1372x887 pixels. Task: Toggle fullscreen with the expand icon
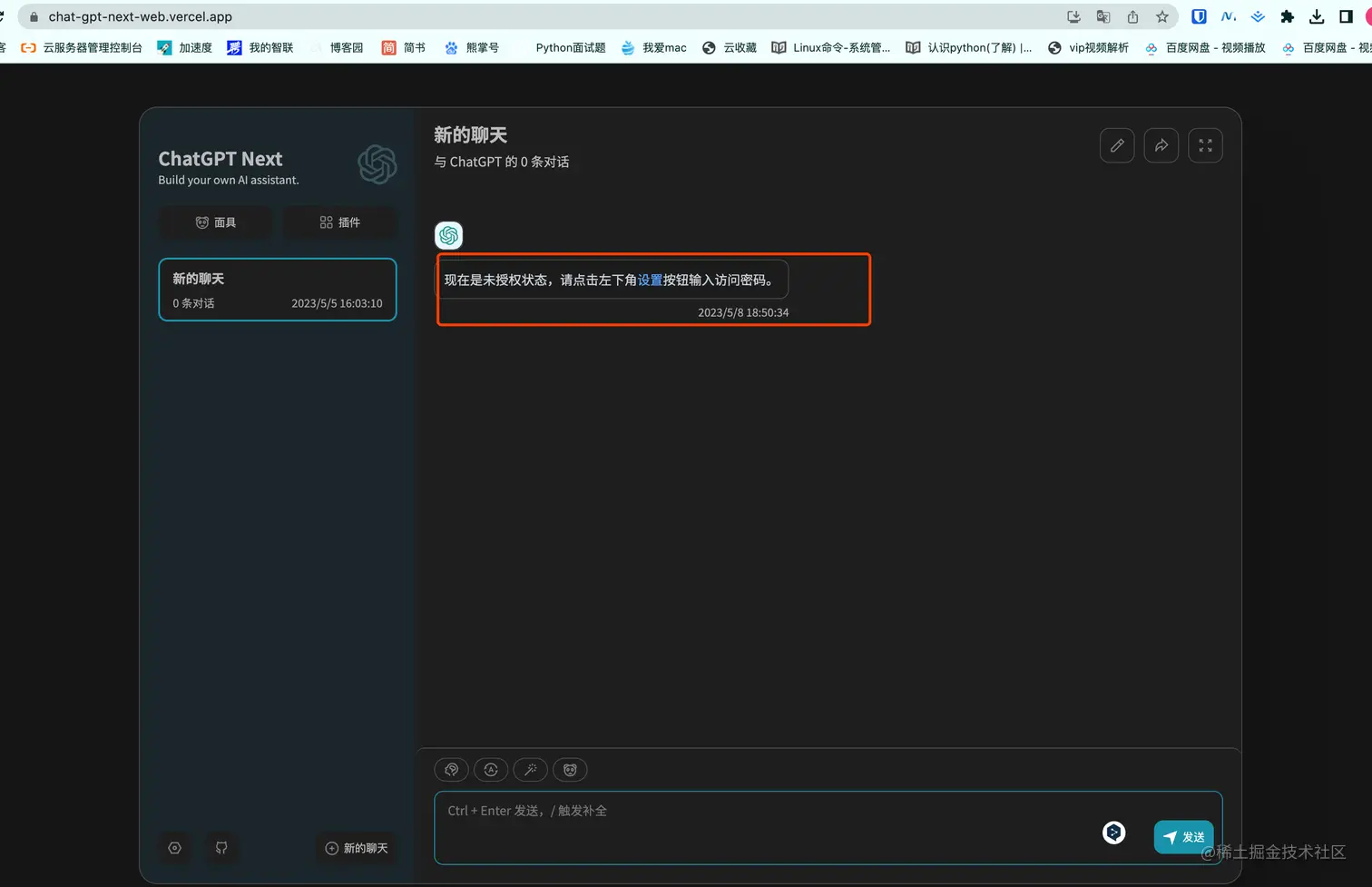point(1205,145)
